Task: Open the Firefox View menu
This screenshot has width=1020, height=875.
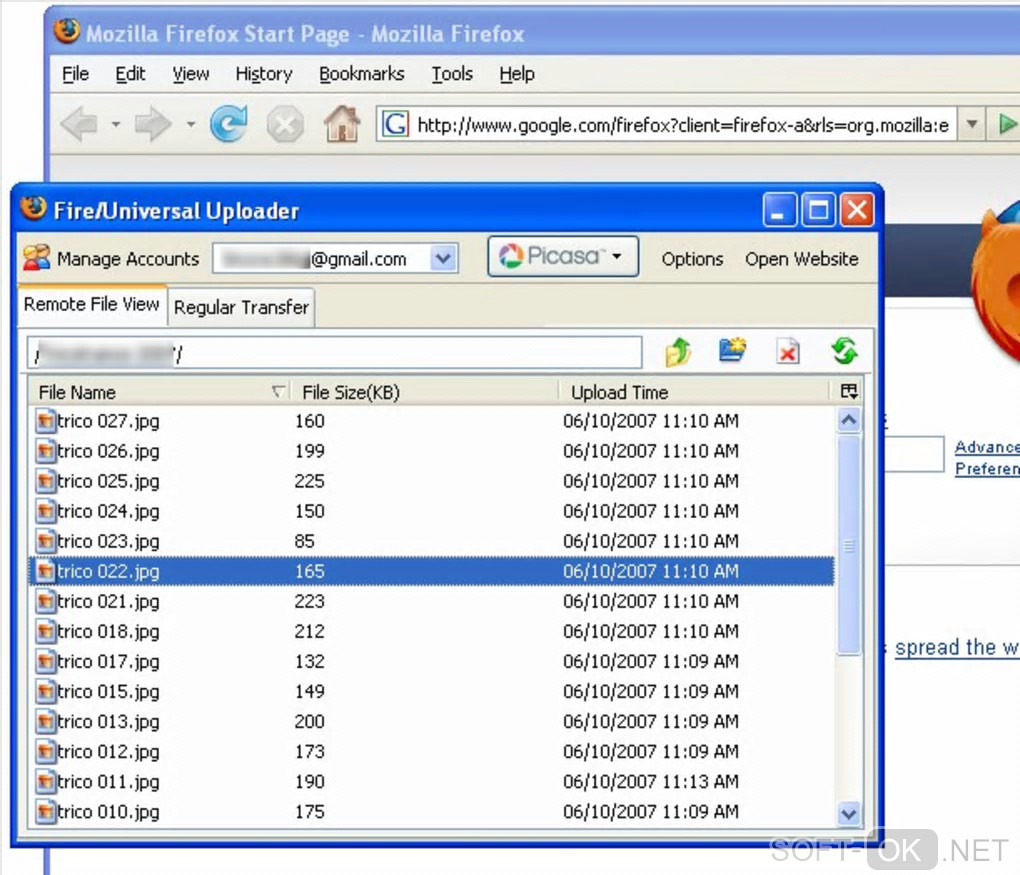Action: click(191, 74)
